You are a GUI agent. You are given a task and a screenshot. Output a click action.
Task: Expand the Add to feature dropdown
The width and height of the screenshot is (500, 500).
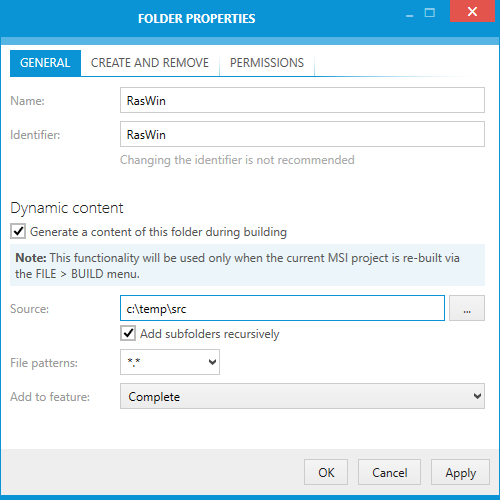302,396
